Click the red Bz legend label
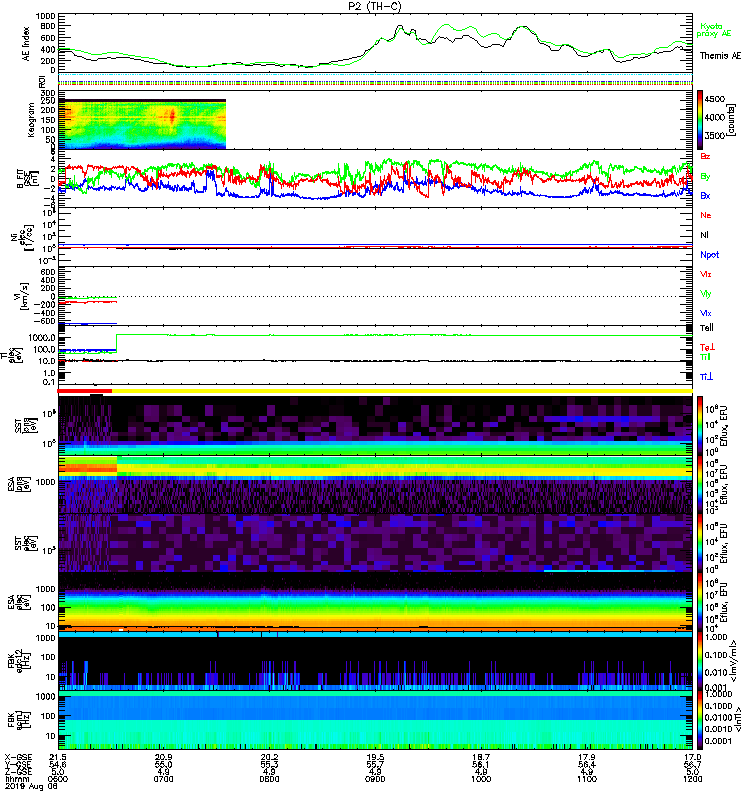Viewport: 750px width, 800px height. click(x=705, y=157)
